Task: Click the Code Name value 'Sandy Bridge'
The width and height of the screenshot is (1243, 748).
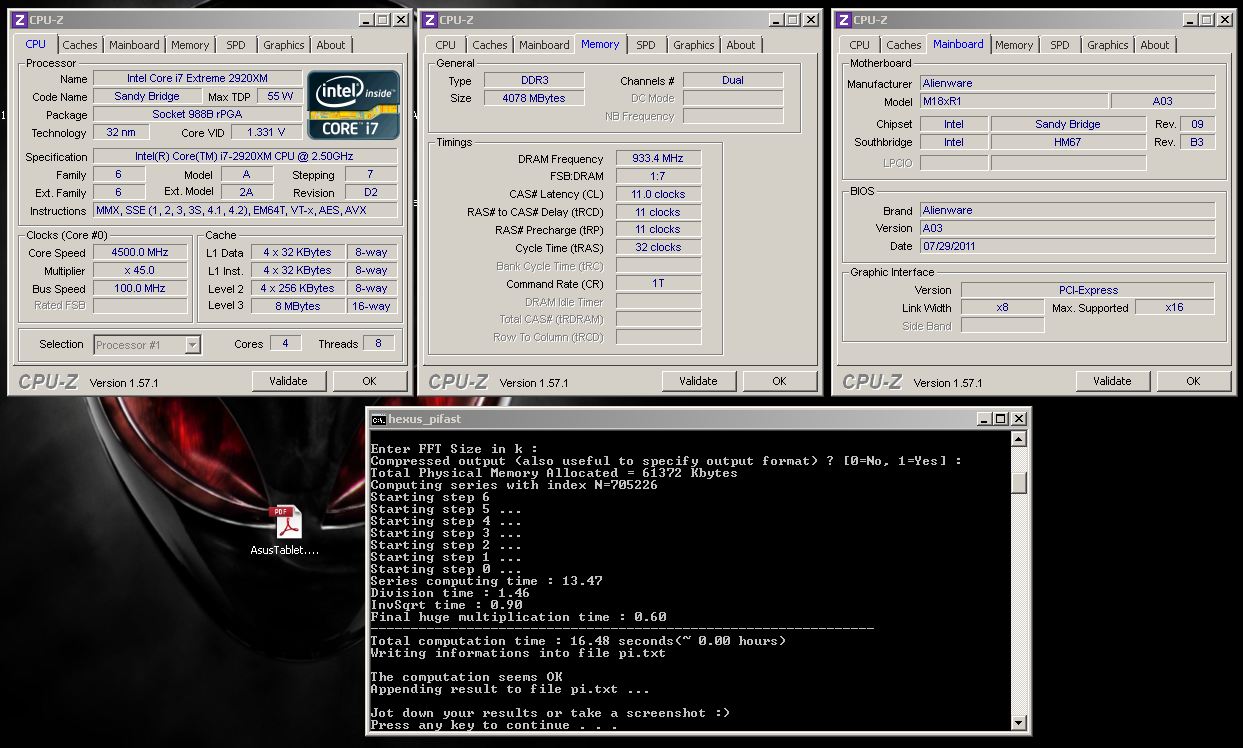Action: pos(147,97)
